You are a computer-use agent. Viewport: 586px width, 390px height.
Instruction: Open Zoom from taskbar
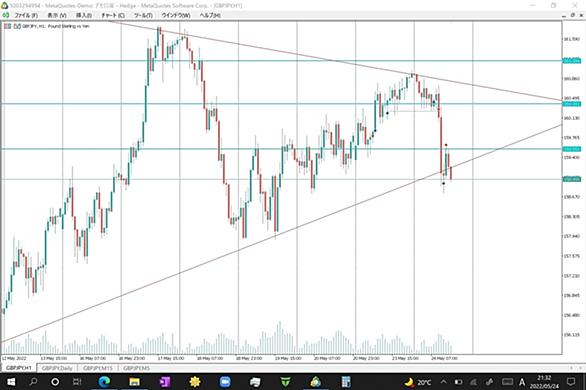(x=225, y=382)
